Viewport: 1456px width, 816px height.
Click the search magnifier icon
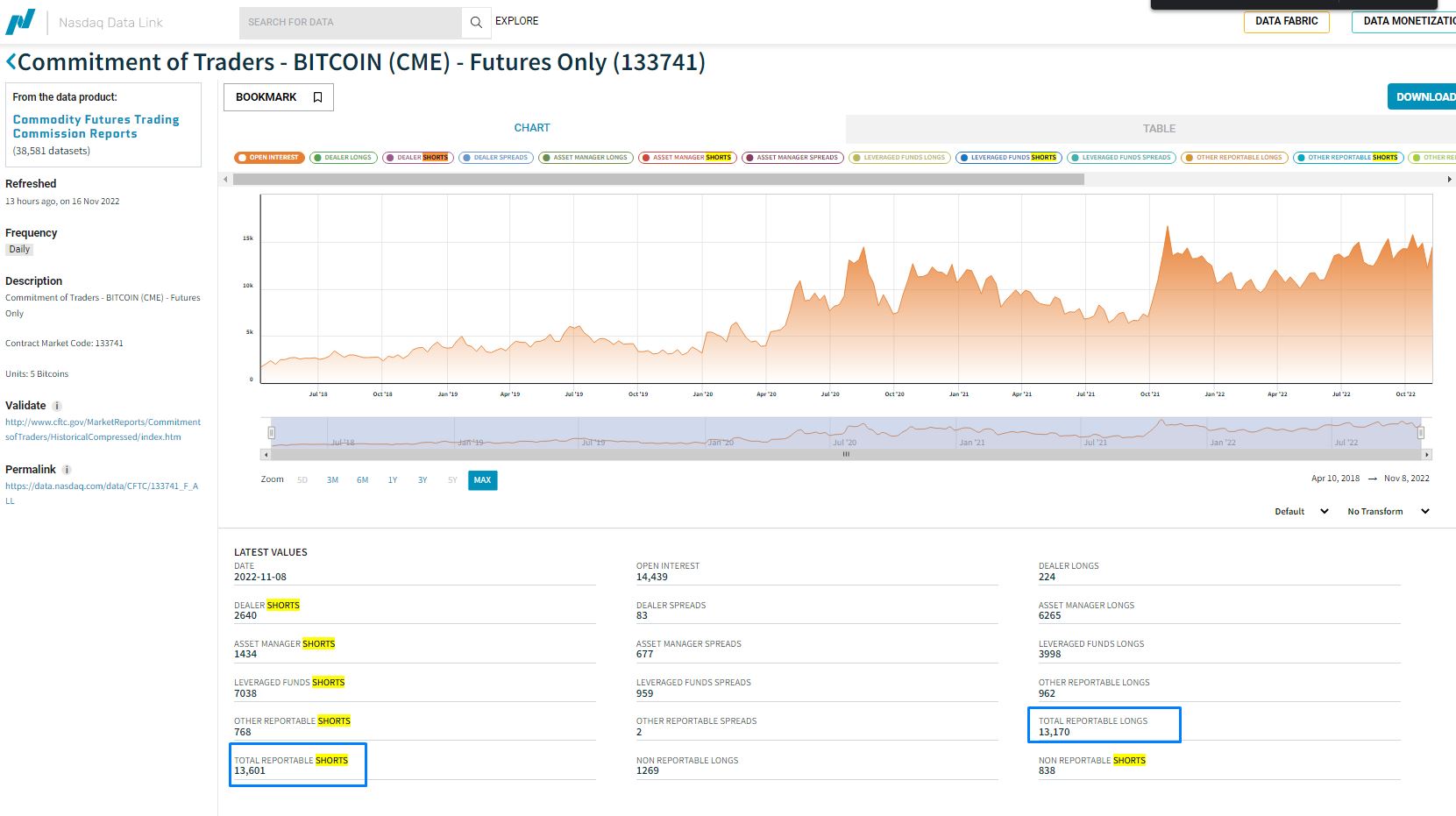point(476,22)
